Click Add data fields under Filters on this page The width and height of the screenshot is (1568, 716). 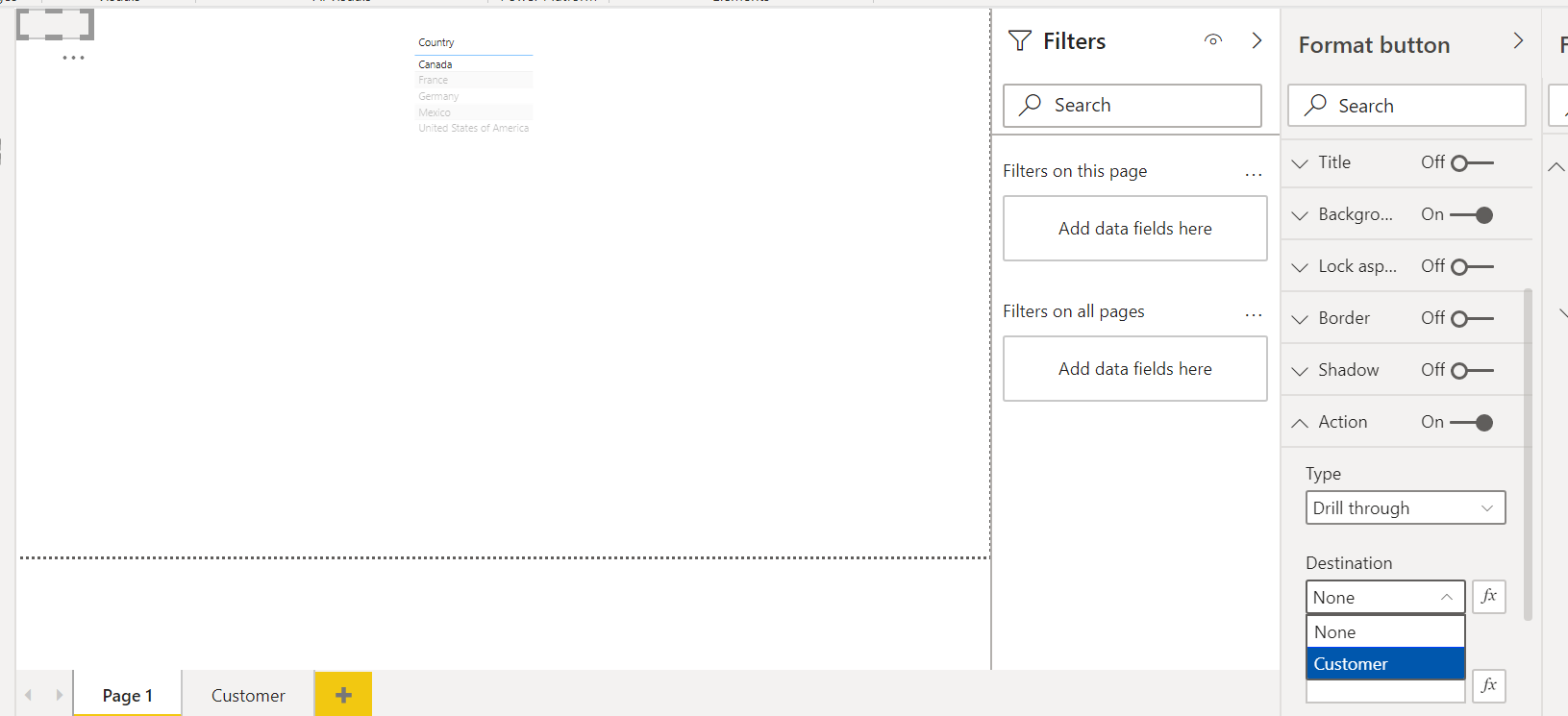click(x=1135, y=229)
